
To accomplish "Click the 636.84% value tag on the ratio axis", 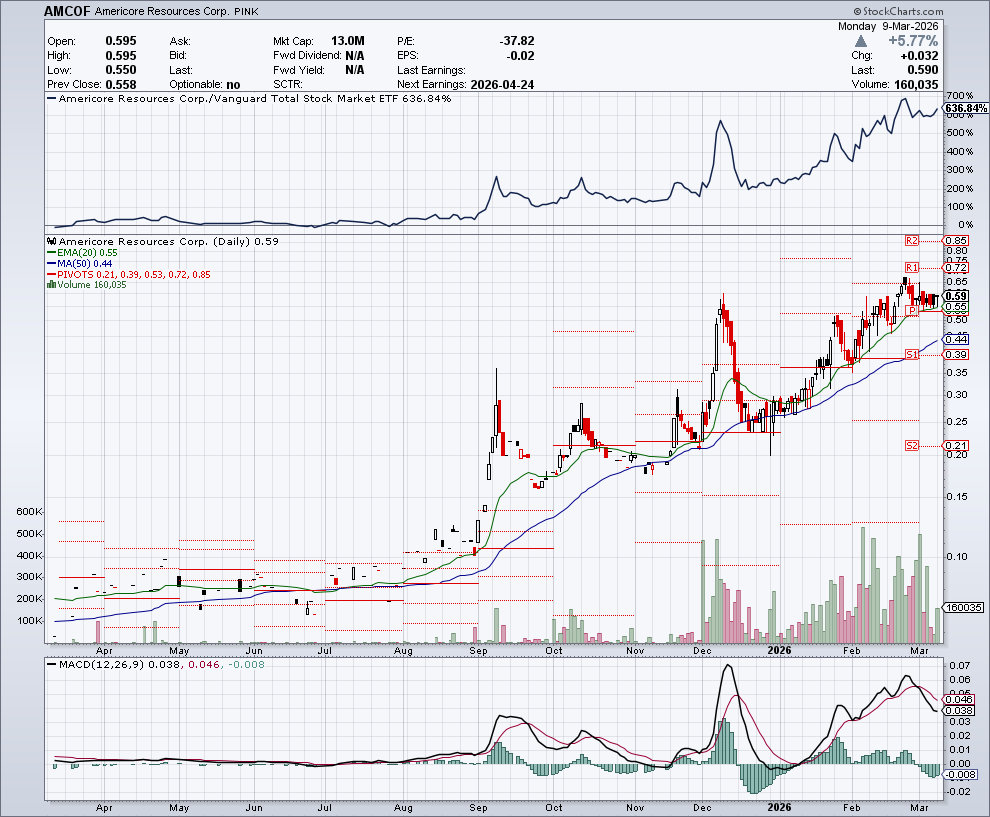I will tap(966, 109).
